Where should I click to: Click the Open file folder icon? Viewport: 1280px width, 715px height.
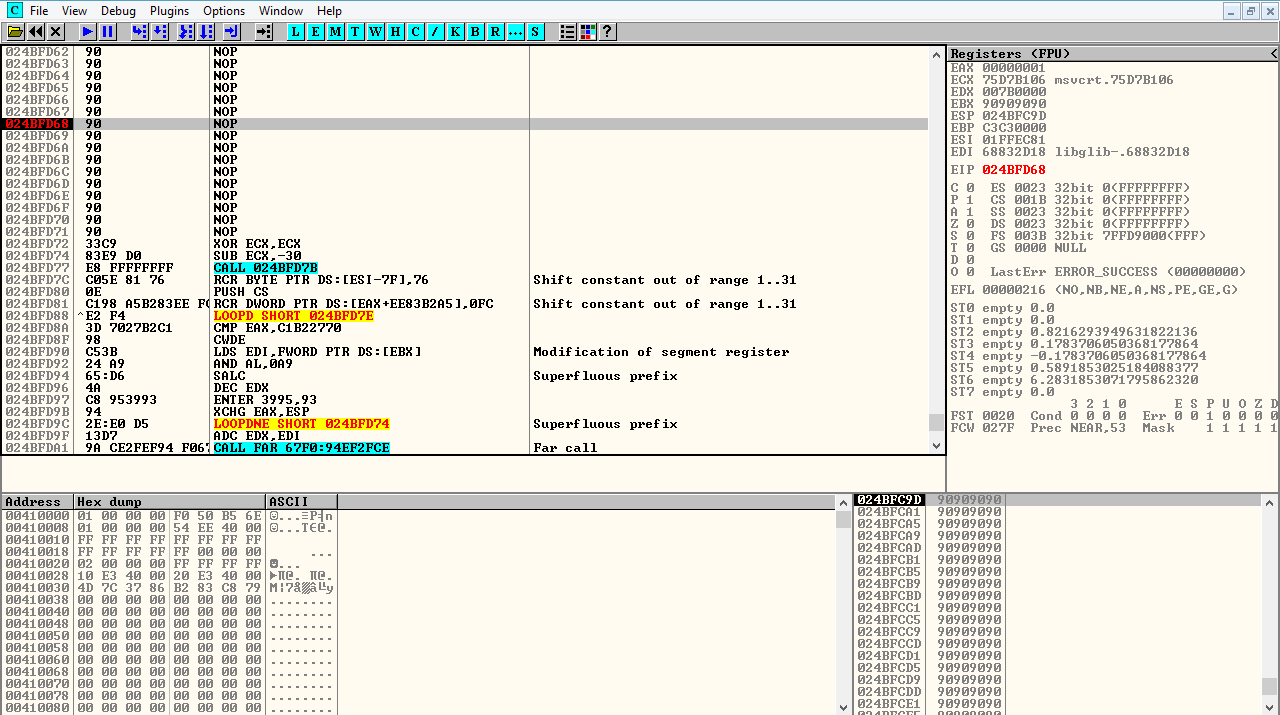(x=16, y=32)
